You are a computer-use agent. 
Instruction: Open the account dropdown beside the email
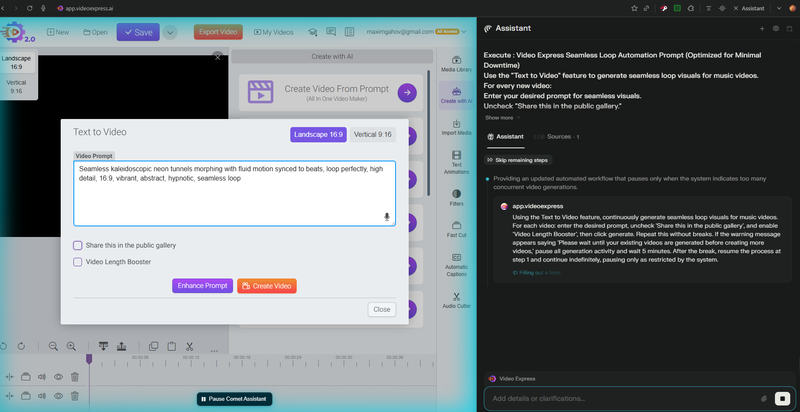coord(466,32)
